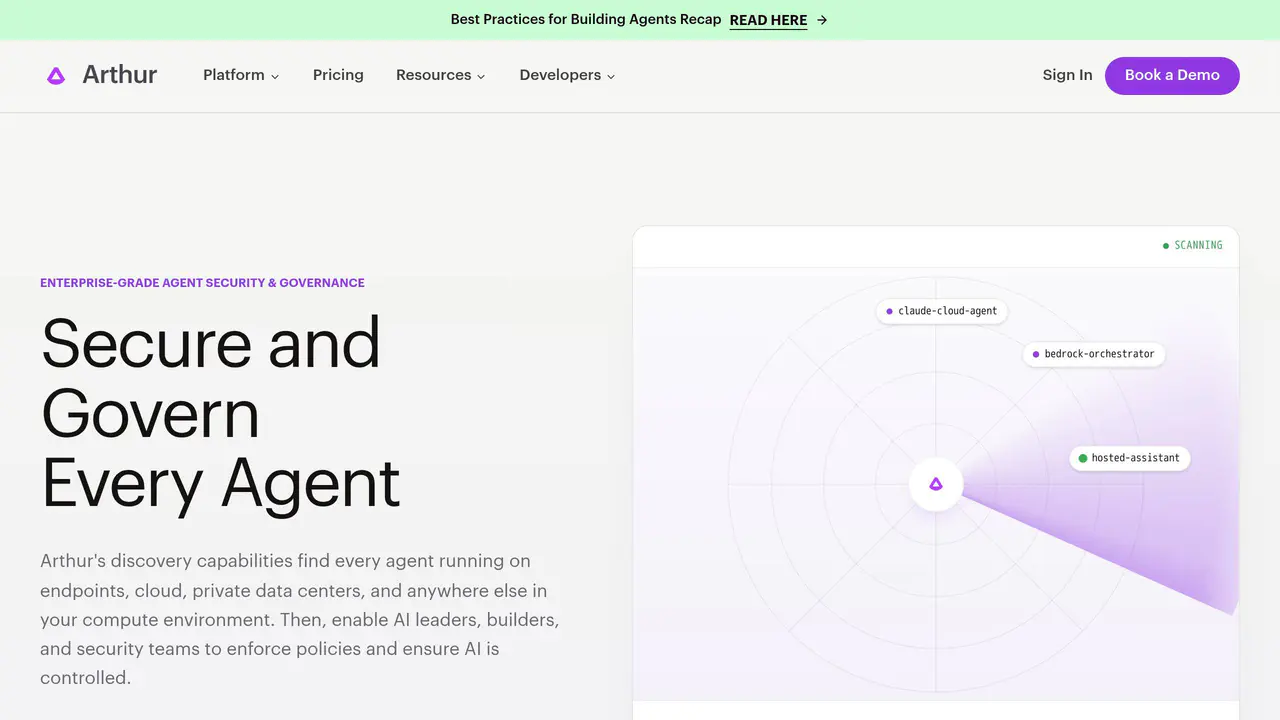Click the Book a Demo button
The height and width of the screenshot is (720, 1280).
point(1172,75)
